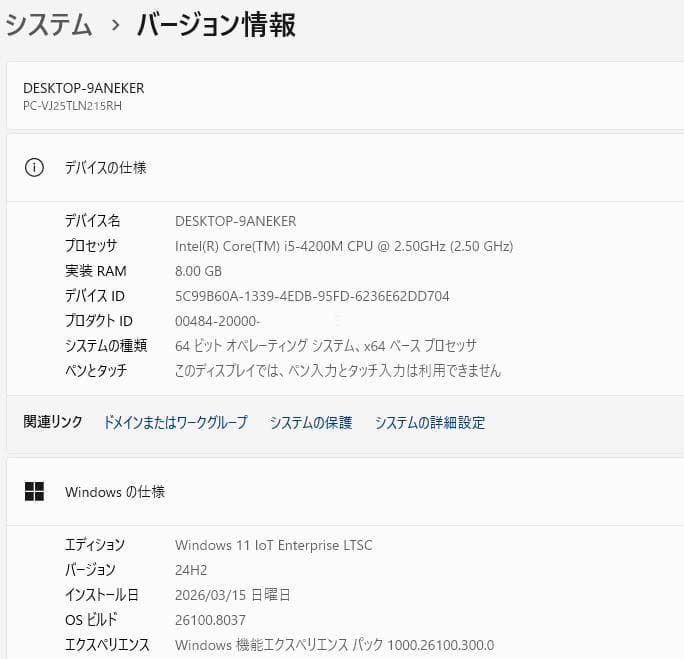Screen dimensions: 684x659
Task: Click the デバイス ID value text
Action: 312,296
